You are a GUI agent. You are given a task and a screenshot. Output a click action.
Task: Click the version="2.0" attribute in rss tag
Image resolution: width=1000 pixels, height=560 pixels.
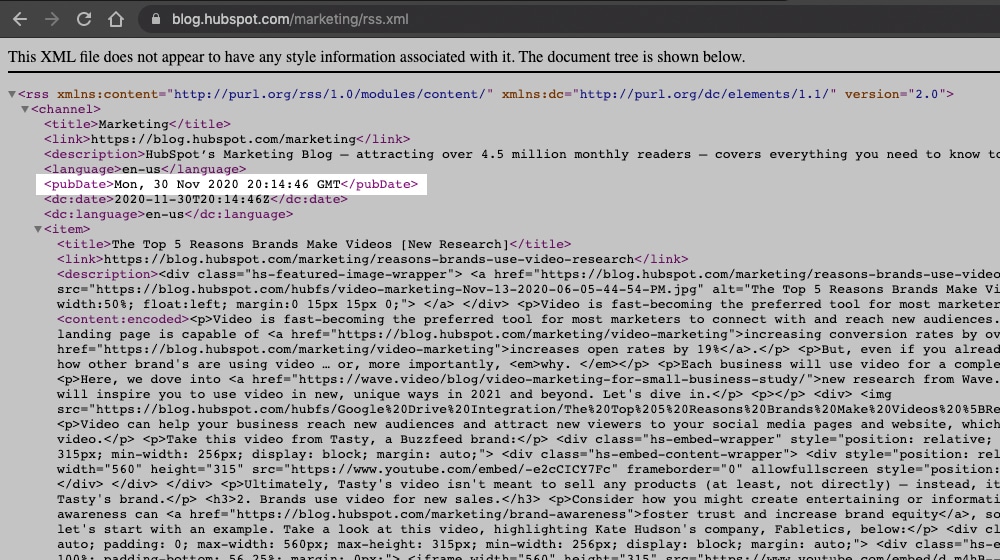click(x=895, y=94)
